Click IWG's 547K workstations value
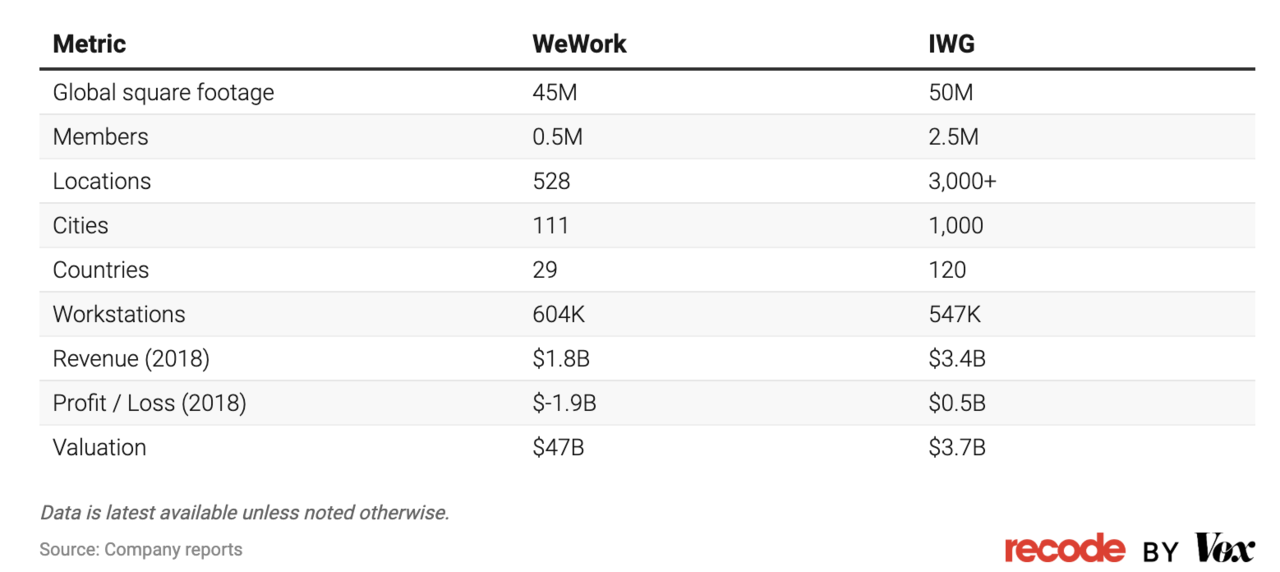This screenshot has width=1280, height=572. [x=955, y=314]
